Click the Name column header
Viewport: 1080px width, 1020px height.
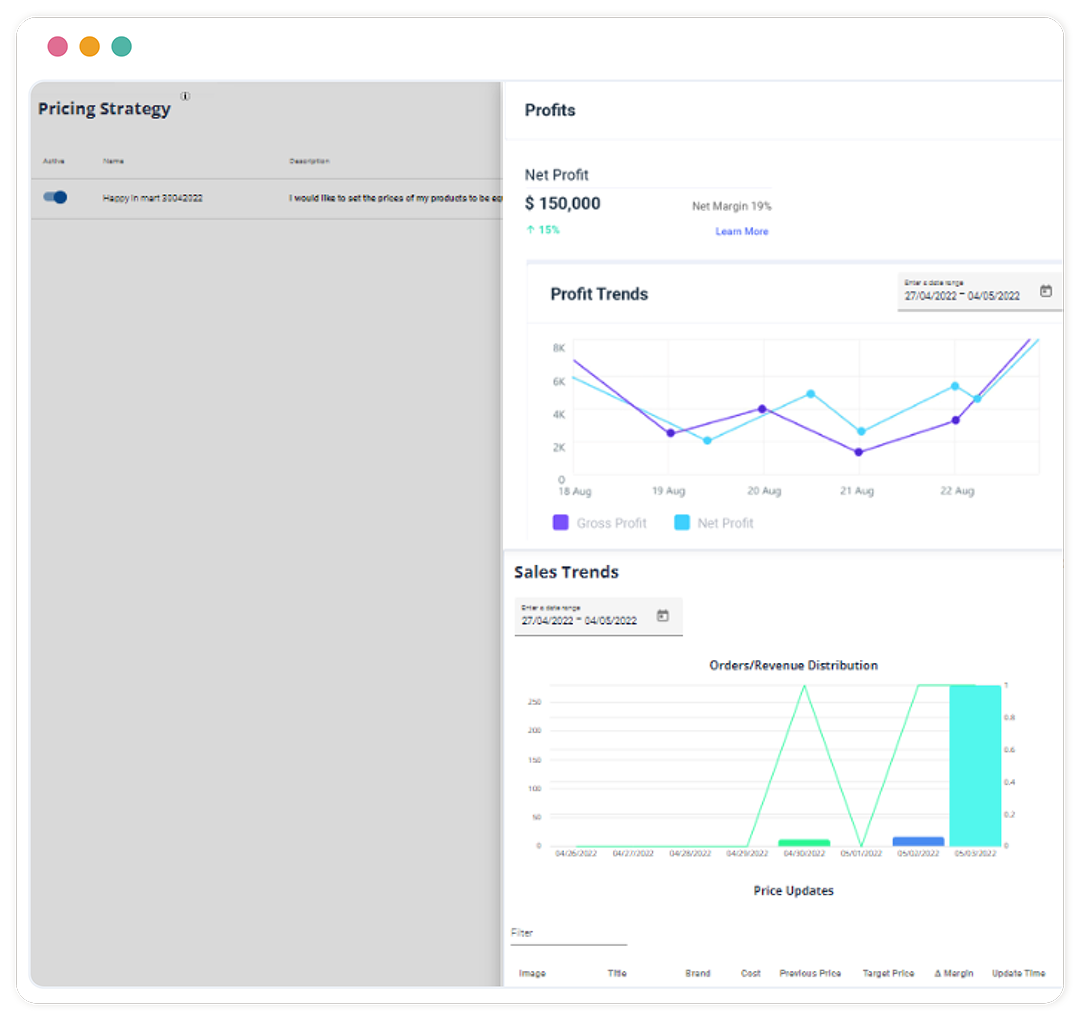point(114,161)
